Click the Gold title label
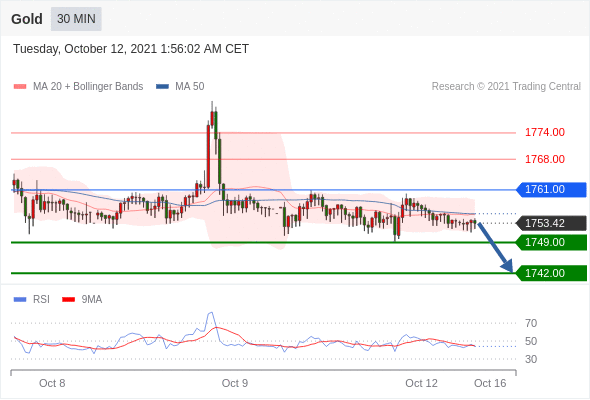The width and height of the screenshot is (590, 400). coord(26,19)
